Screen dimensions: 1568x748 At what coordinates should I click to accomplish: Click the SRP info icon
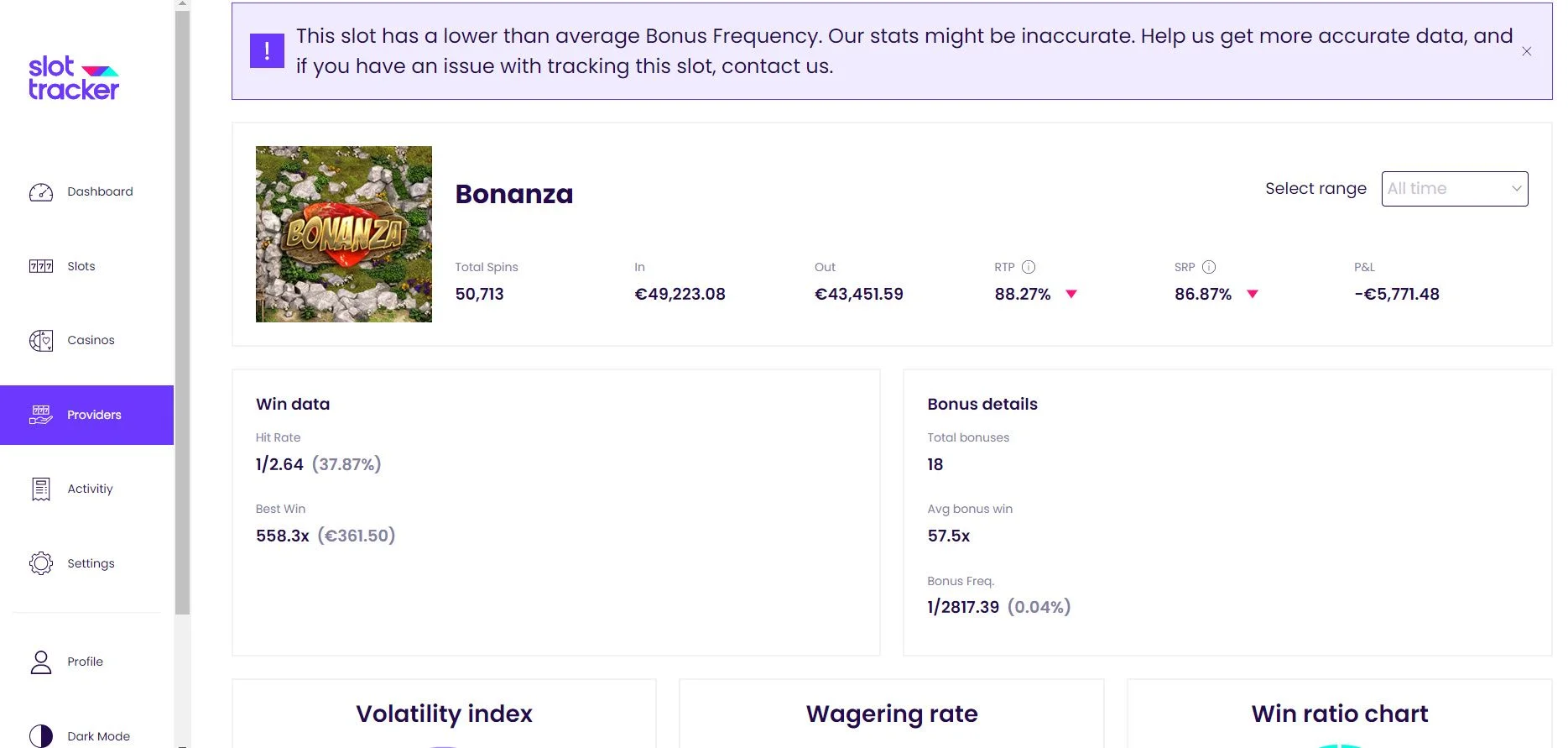pyautogui.click(x=1209, y=267)
